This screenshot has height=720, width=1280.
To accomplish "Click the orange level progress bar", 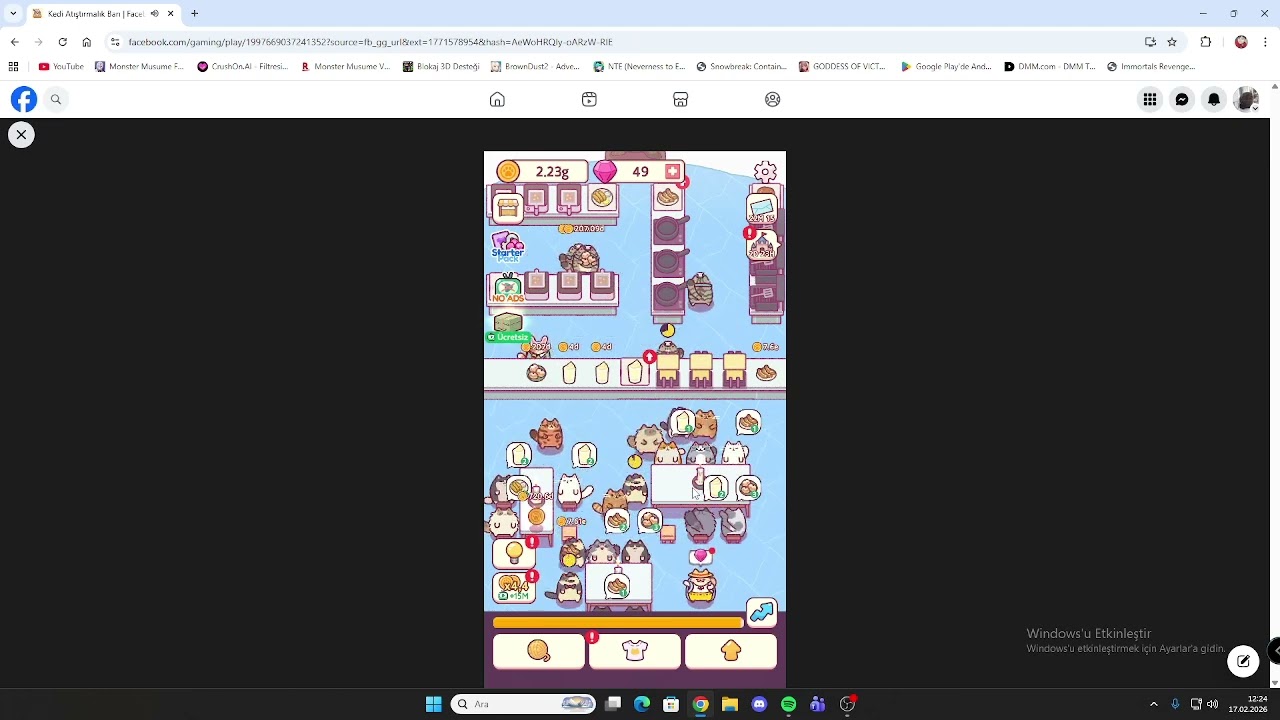I will click(618, 623).
